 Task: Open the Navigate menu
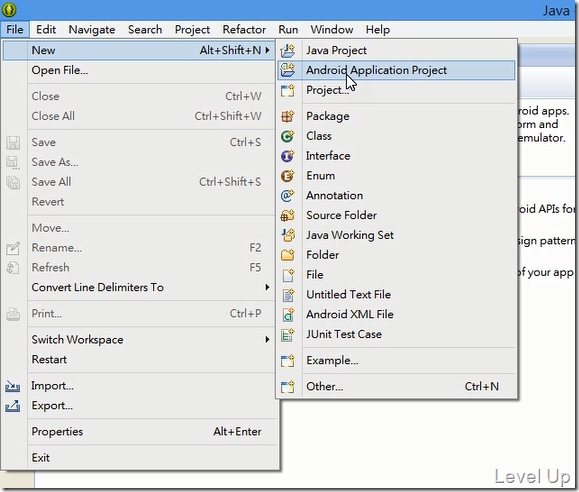coord(92,30)
